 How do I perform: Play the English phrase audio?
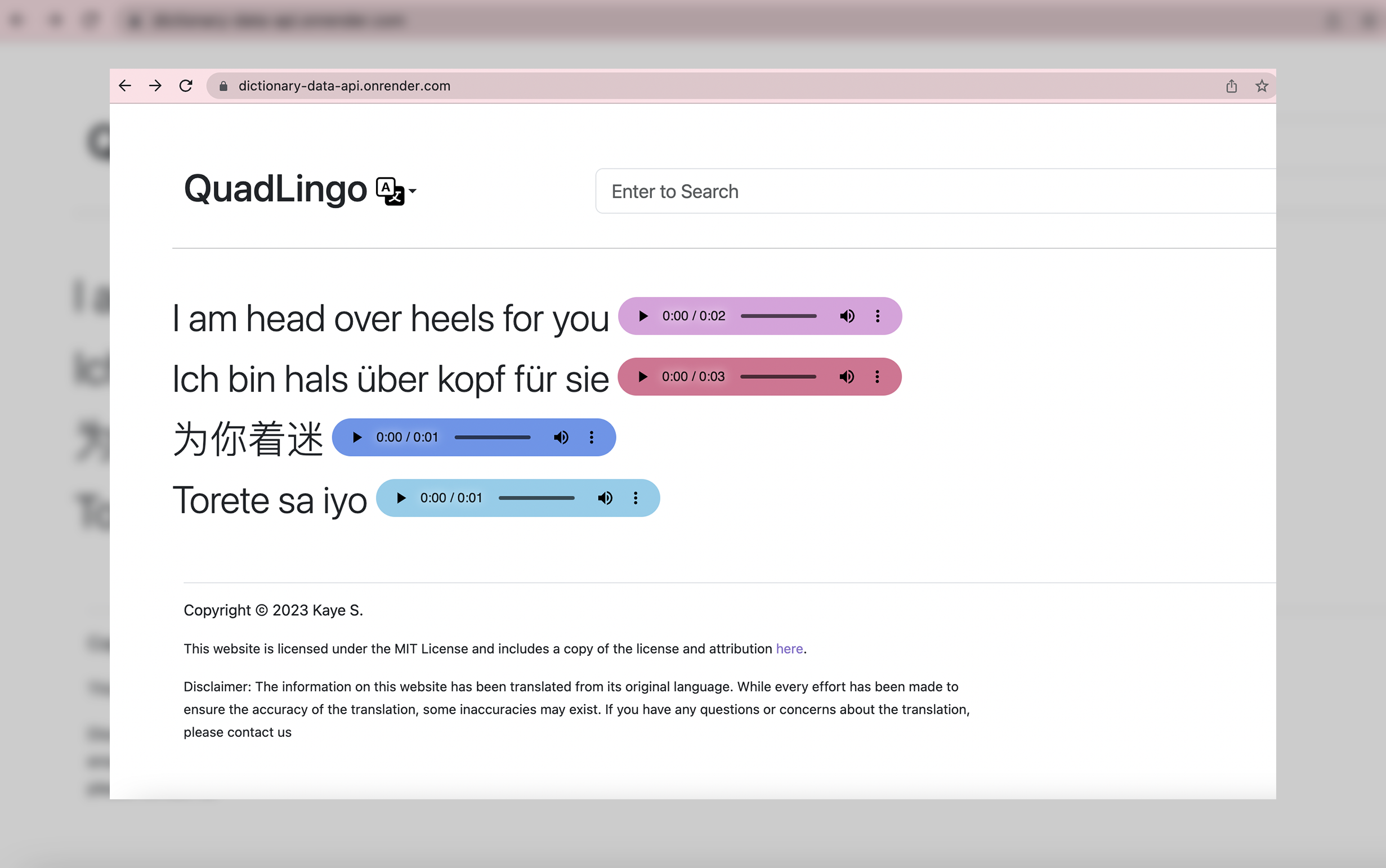pos(643,316)
